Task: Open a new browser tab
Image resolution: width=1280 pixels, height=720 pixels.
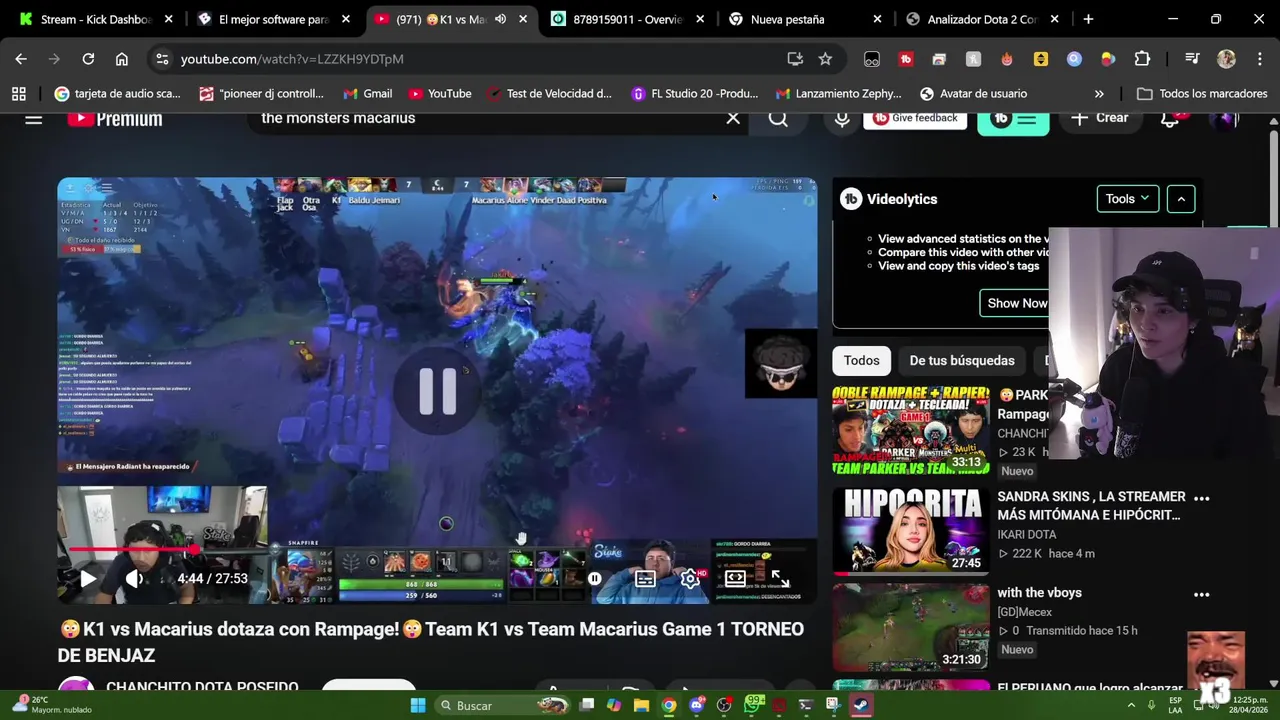Action: point(1088,19)
